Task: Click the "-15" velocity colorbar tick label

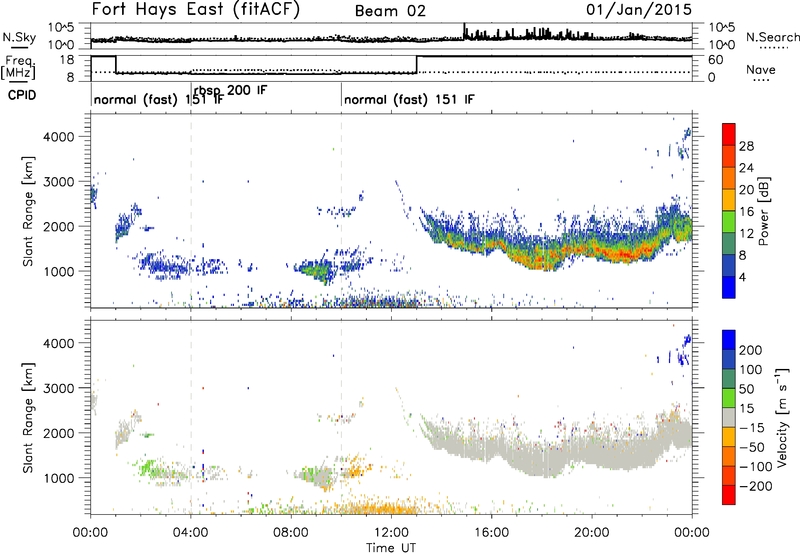Action: coord(752,427)
